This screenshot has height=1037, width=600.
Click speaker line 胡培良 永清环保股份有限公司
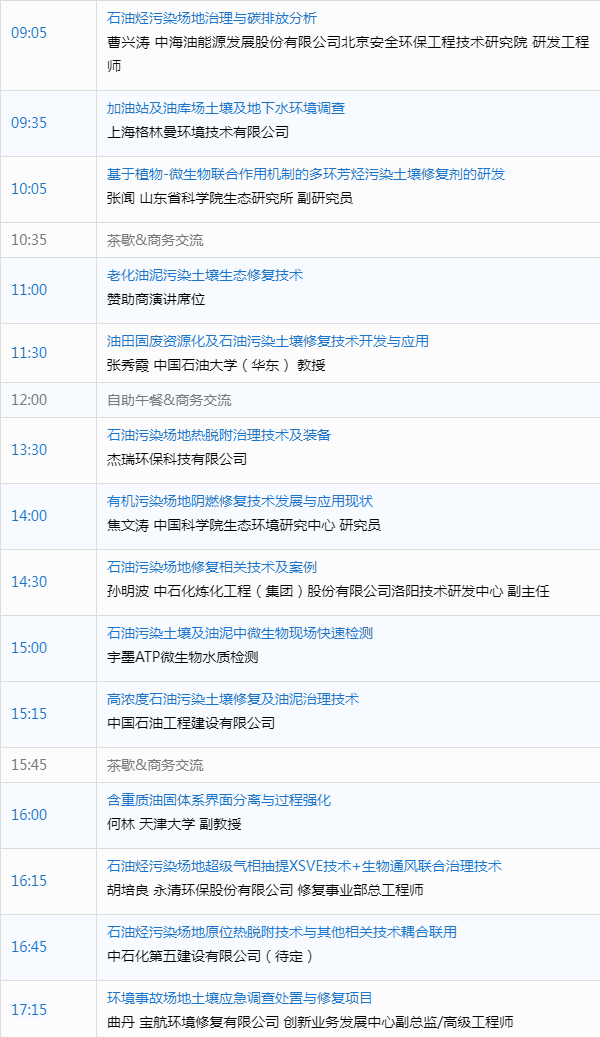coord(265,890)
